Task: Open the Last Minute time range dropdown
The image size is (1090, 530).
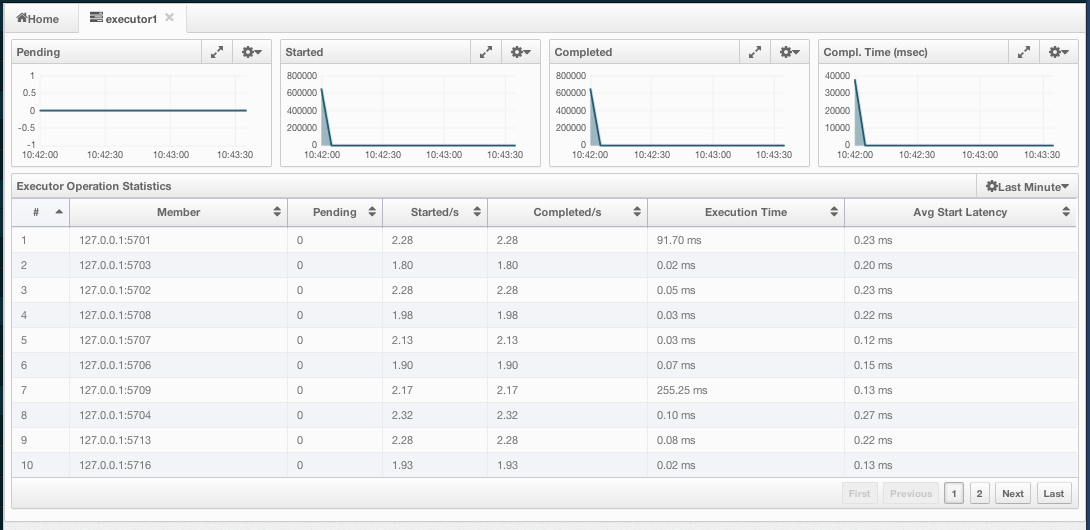Action: 1027,186
